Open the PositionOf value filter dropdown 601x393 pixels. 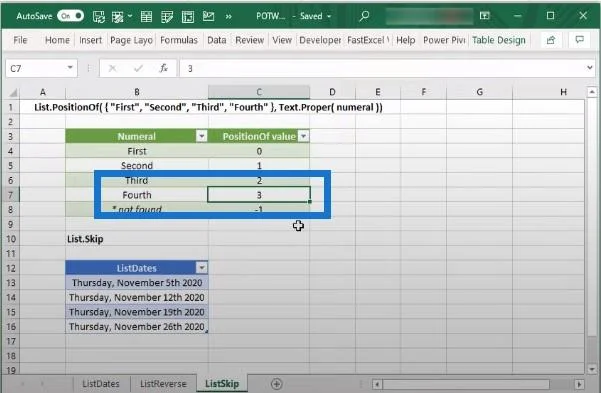(x=303, y=136)
